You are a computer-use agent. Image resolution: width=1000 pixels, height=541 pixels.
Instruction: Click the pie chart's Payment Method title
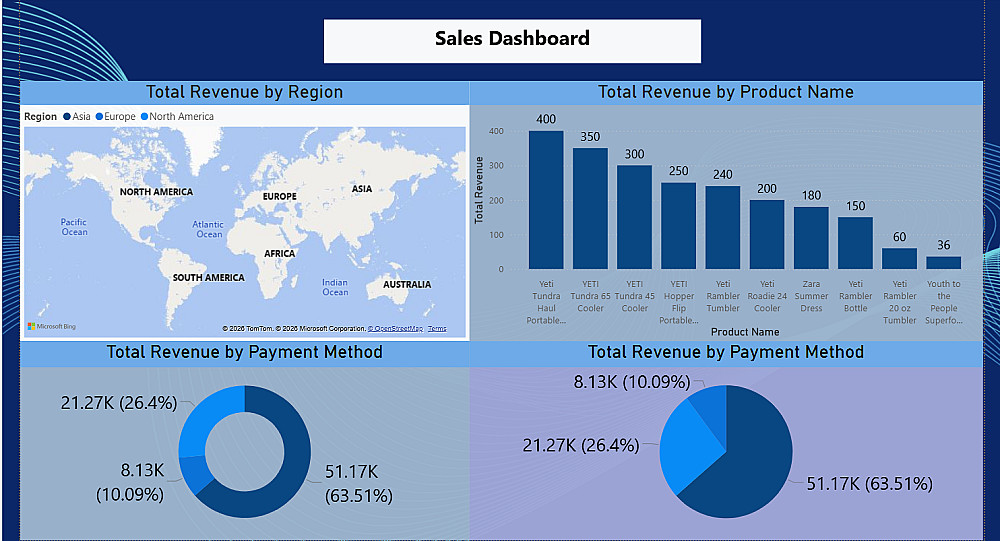pyautogui.click(x=726, y=352)
